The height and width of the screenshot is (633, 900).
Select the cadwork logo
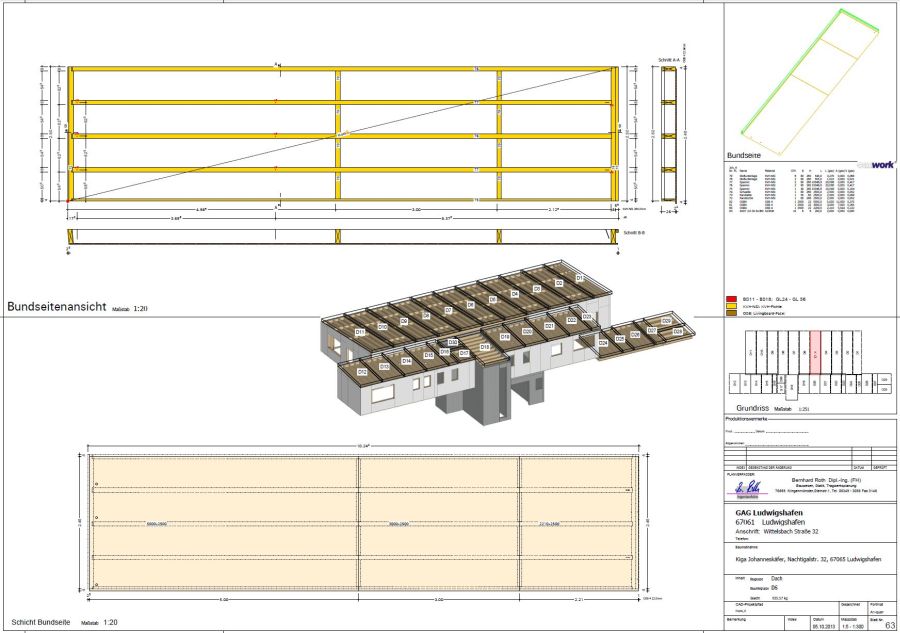click(875, 165)
